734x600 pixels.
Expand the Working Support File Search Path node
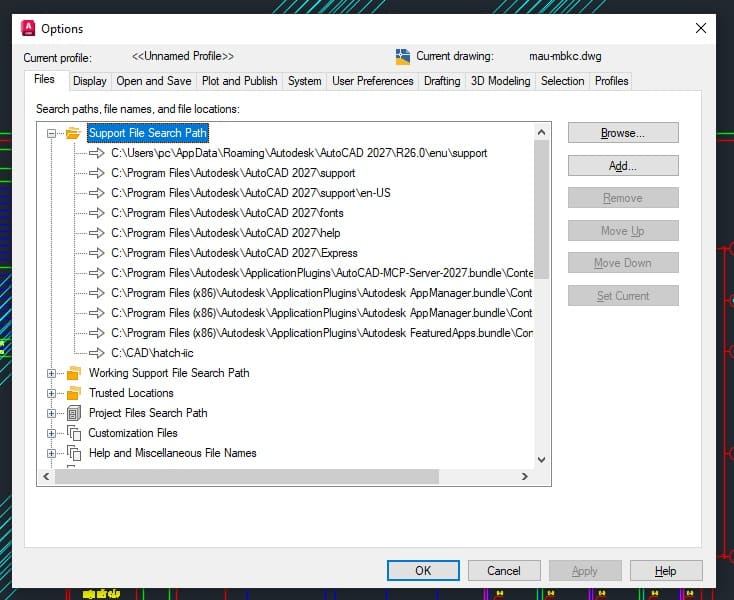point(51,373)
